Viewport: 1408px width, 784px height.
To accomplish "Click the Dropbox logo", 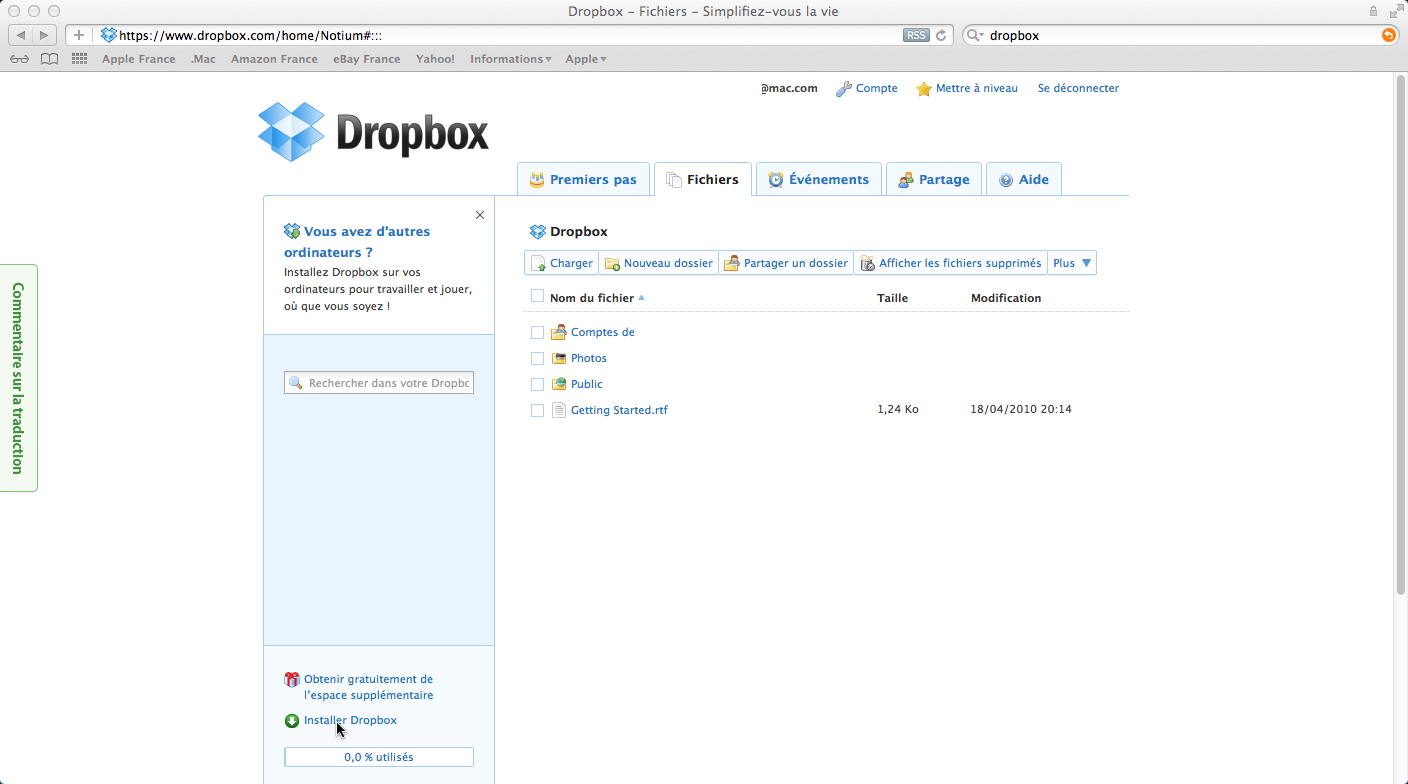I will point(372,130).
